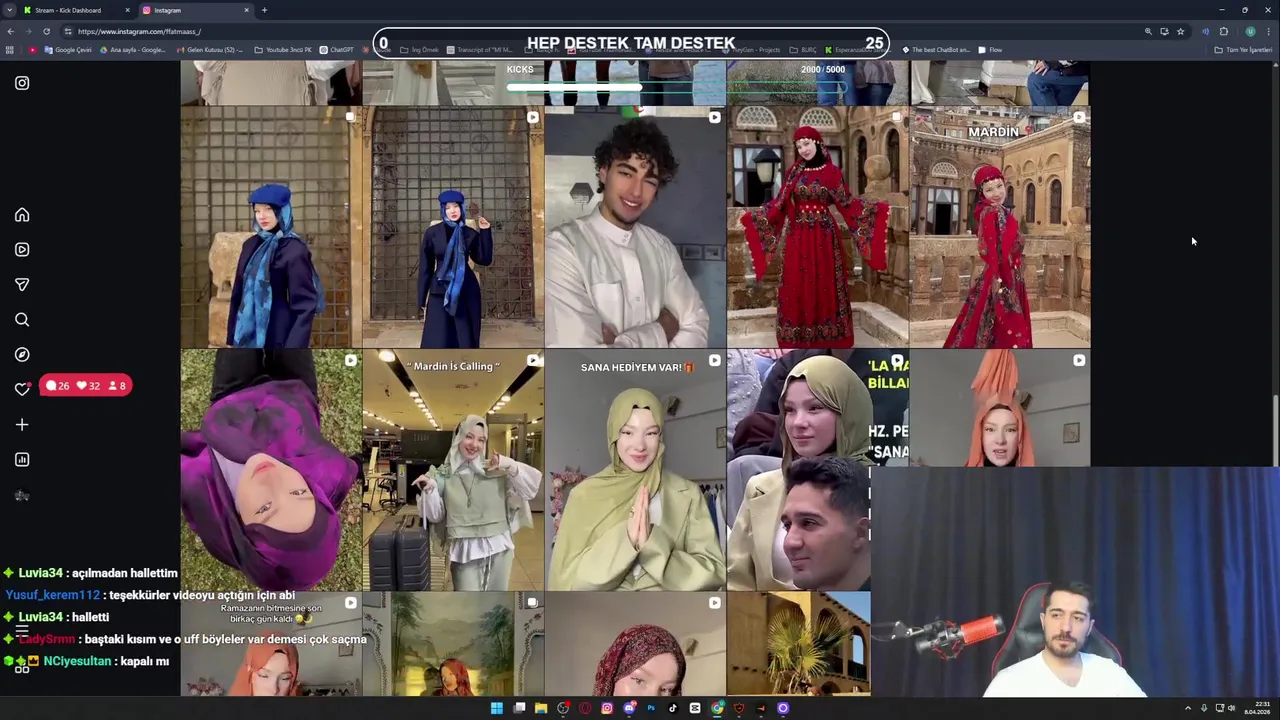This screenshot has width=1280, height=720.
Task: Open the Google Çeviri bookmark
Action: click(x=68, y=50)
